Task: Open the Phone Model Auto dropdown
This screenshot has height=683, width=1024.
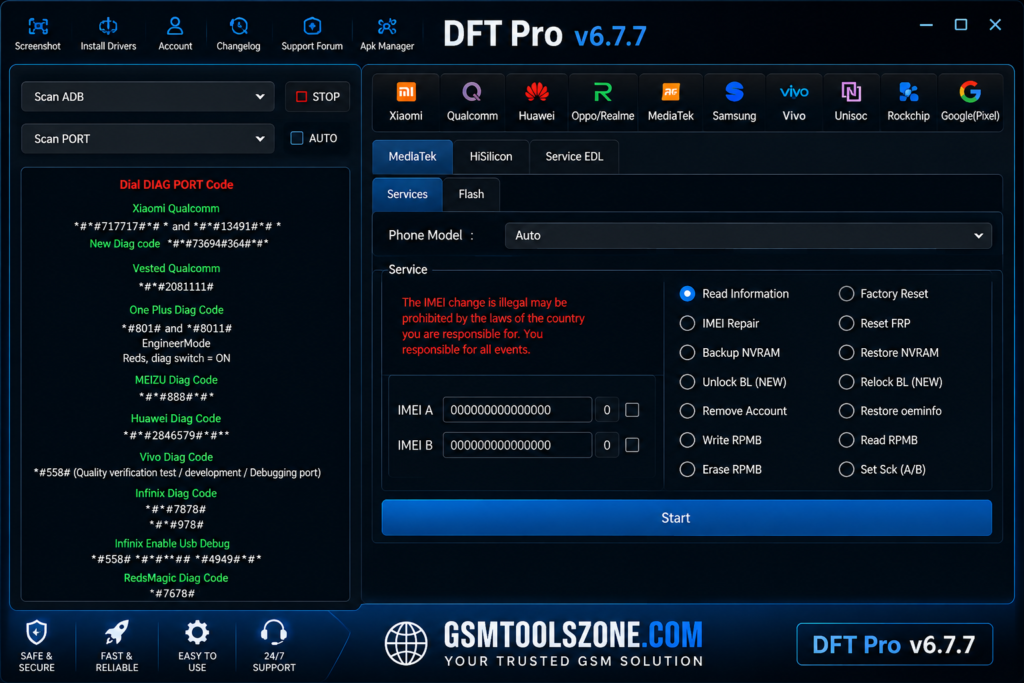Action: click(x=748, y=236)
